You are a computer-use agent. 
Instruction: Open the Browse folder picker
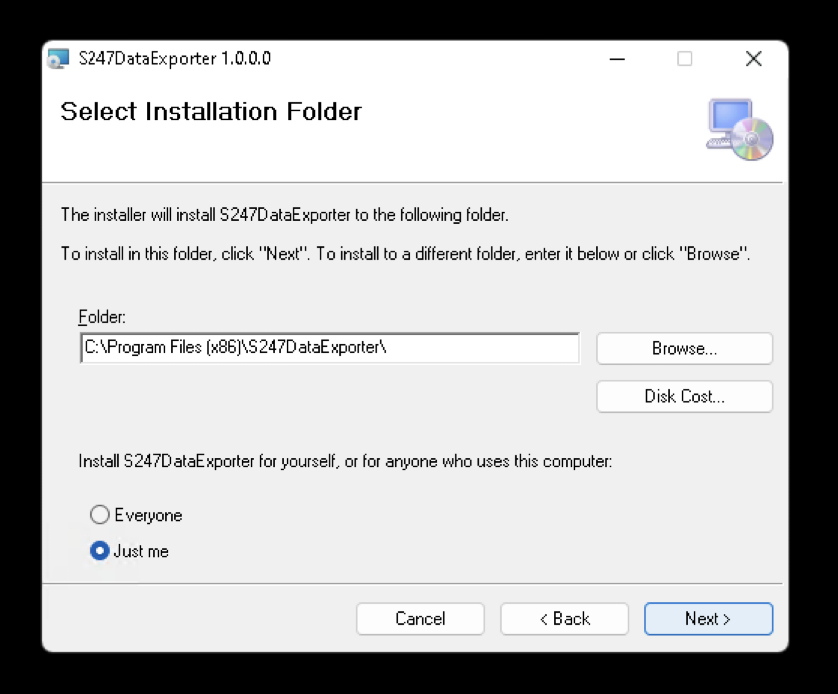click(x=684, y=348)
